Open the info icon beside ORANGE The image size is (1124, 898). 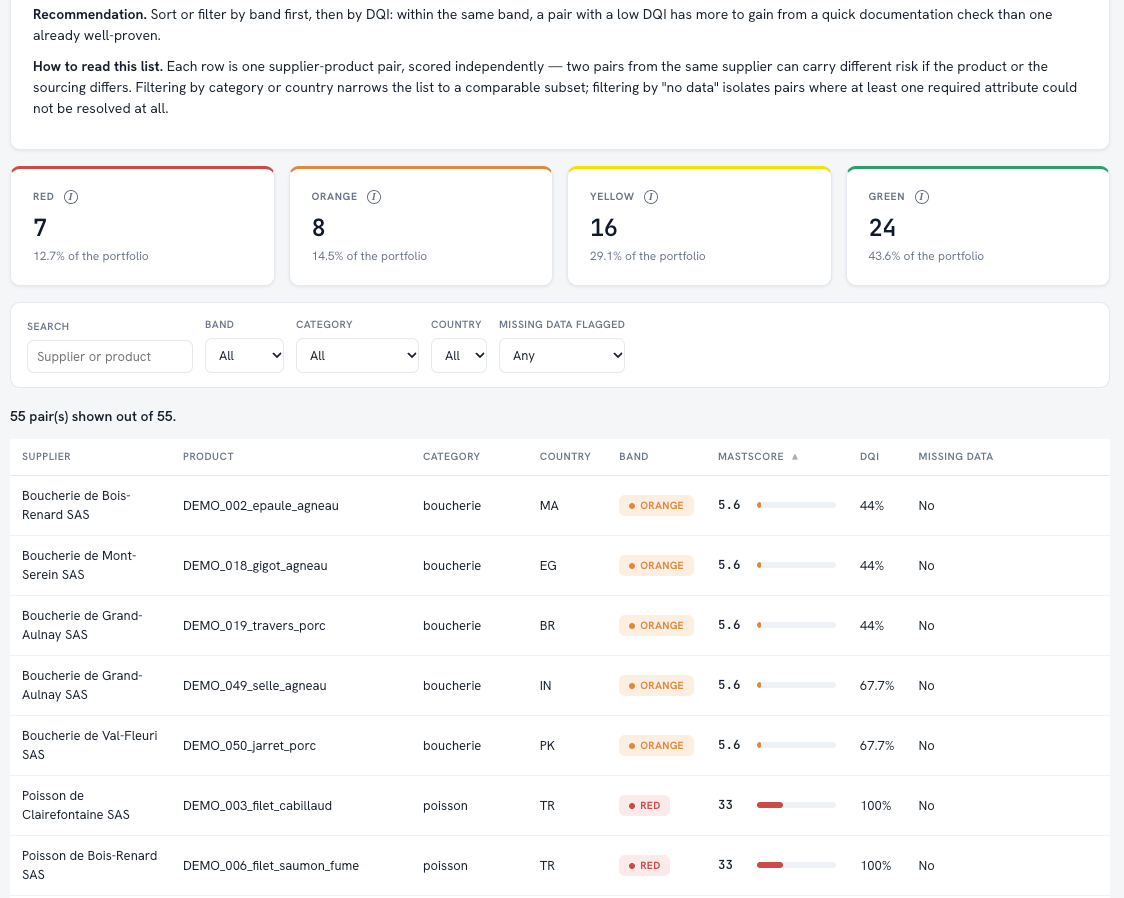tap(374, 197)
